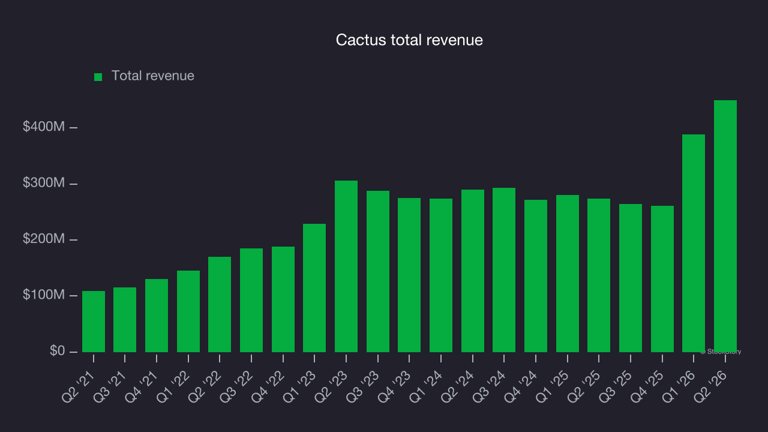
Task: Select the Q2 '25 revenue bar
Action: point(599,275)
